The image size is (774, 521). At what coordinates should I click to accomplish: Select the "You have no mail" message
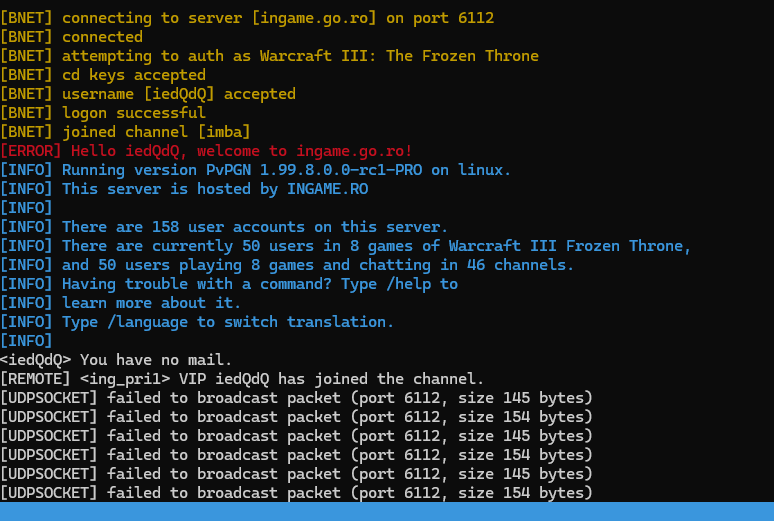pyautogui.click(x=156, y=360)
